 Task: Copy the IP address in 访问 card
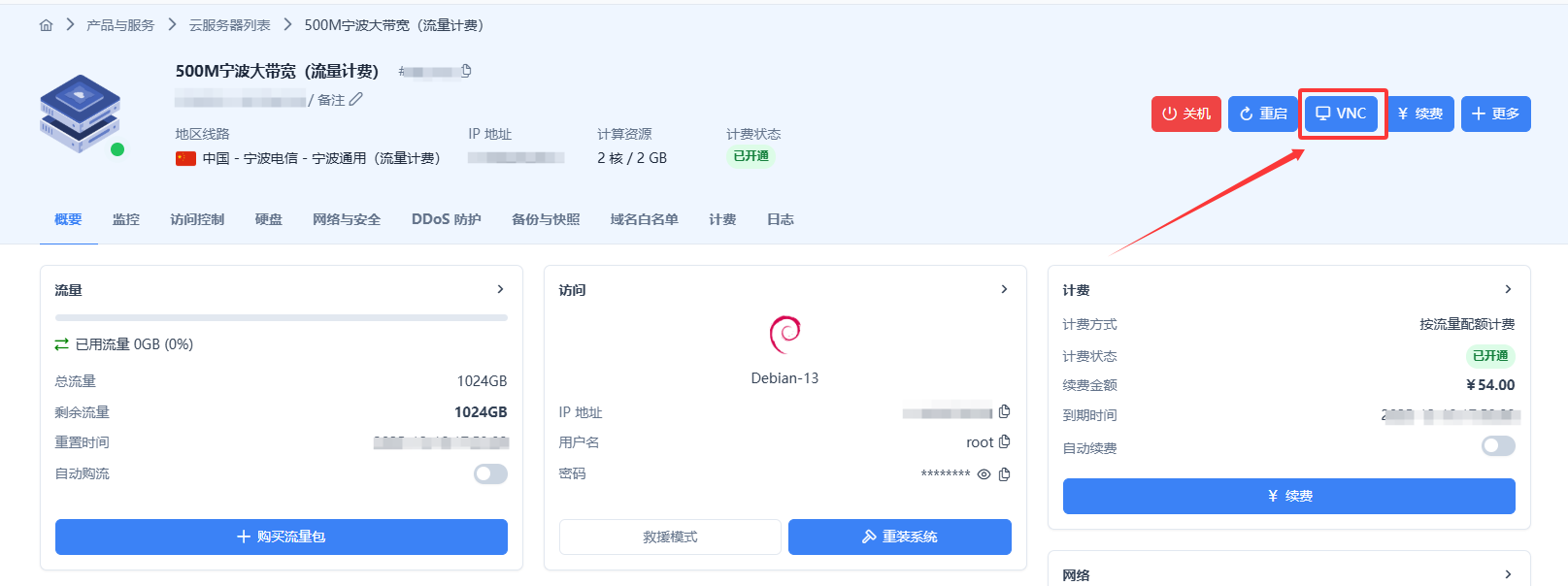pos(1004,411)
